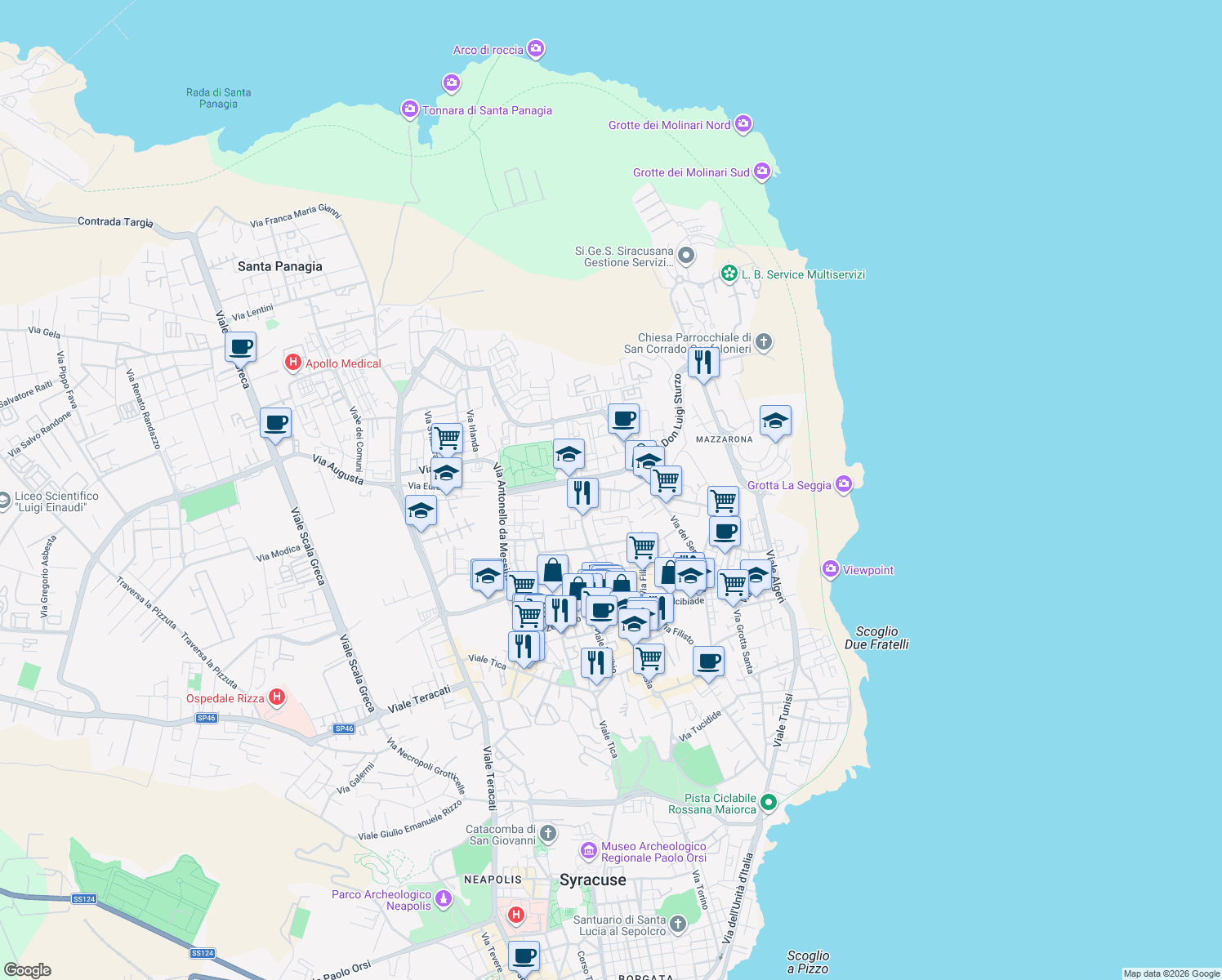
Task: Click the Tonnara di Santa Panagia photo marker
Action: coord(410,109)
